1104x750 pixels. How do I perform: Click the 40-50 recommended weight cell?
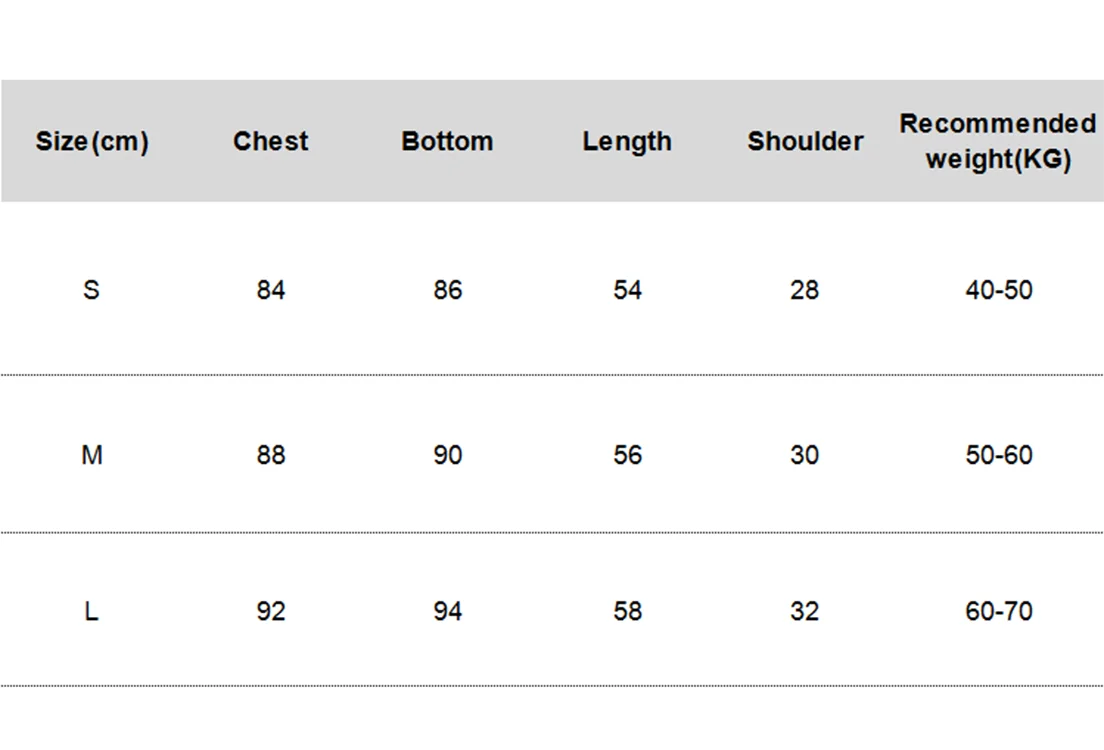pos(998,290)
